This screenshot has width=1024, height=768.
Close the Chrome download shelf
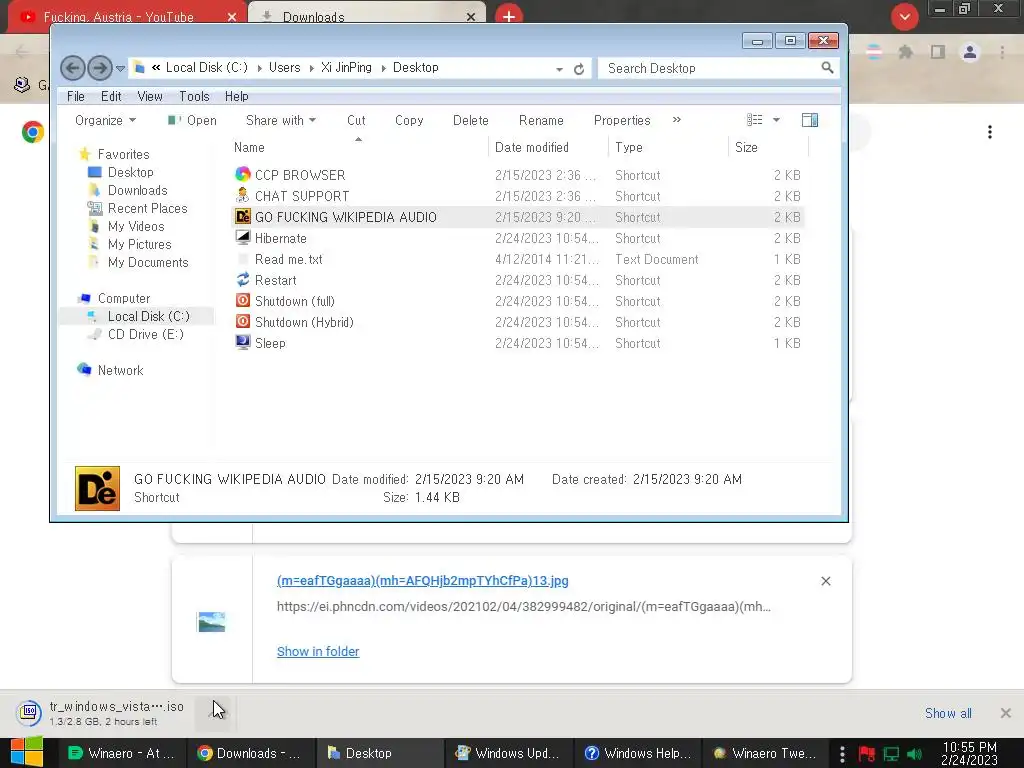pos(1006,713)
